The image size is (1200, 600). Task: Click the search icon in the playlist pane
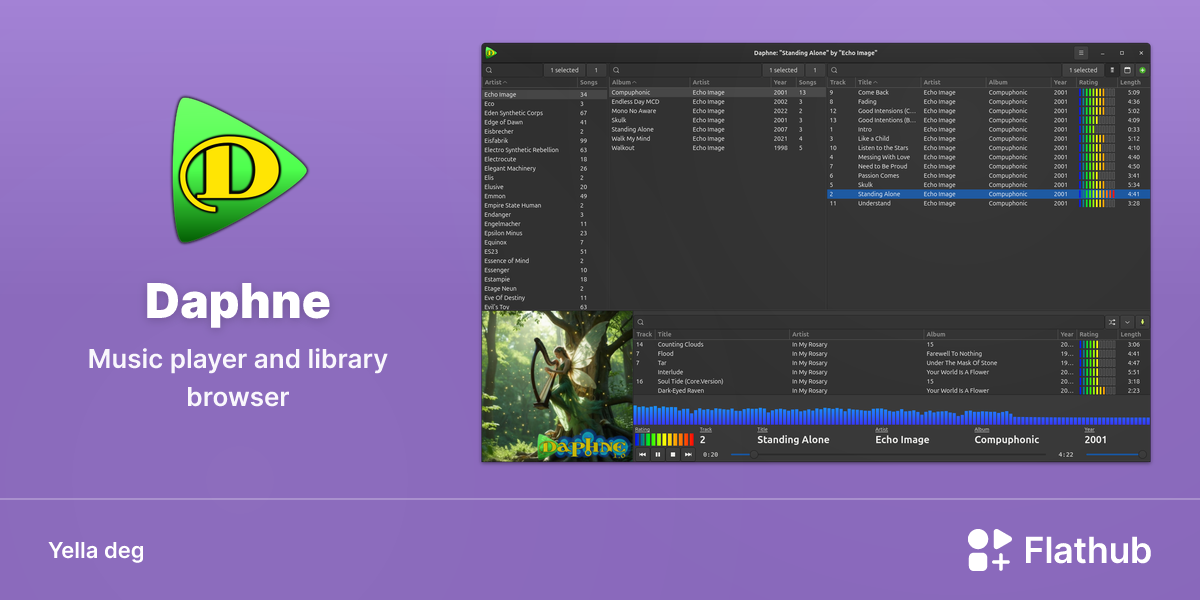point(641,322)
